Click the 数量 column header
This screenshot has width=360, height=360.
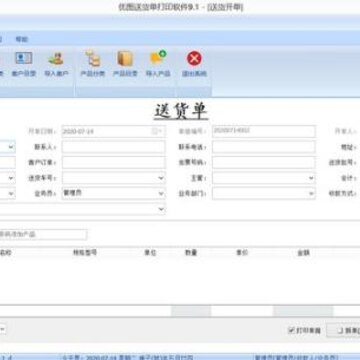tap(191, 252)
